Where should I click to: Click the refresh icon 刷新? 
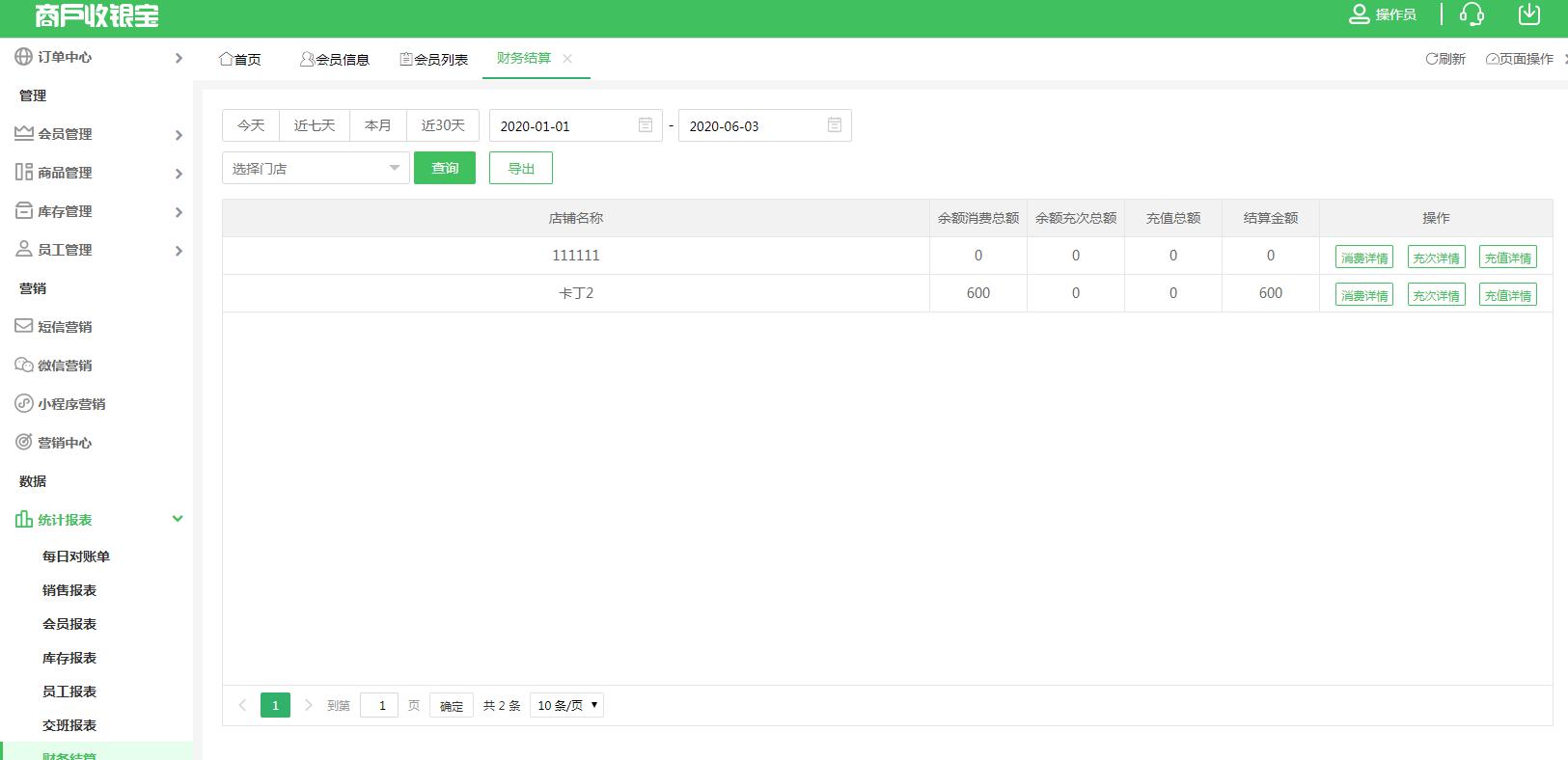coord(1444,59)
